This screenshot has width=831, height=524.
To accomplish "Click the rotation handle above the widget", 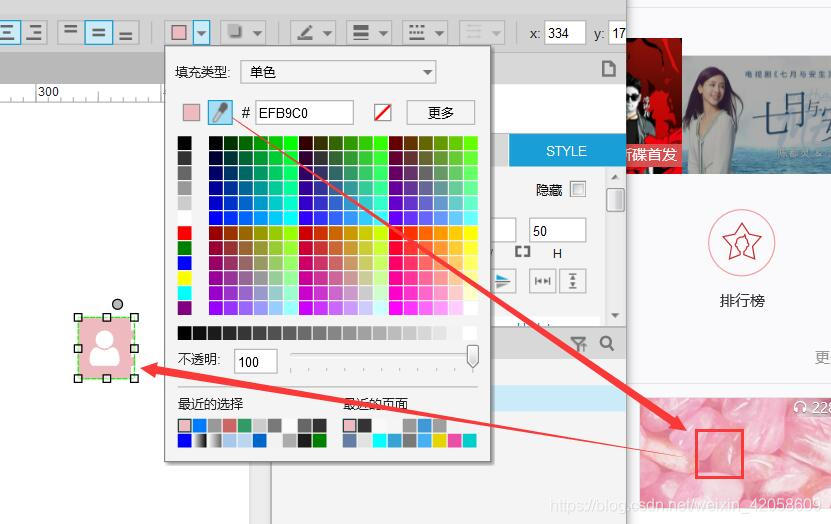I will [118, 304].
